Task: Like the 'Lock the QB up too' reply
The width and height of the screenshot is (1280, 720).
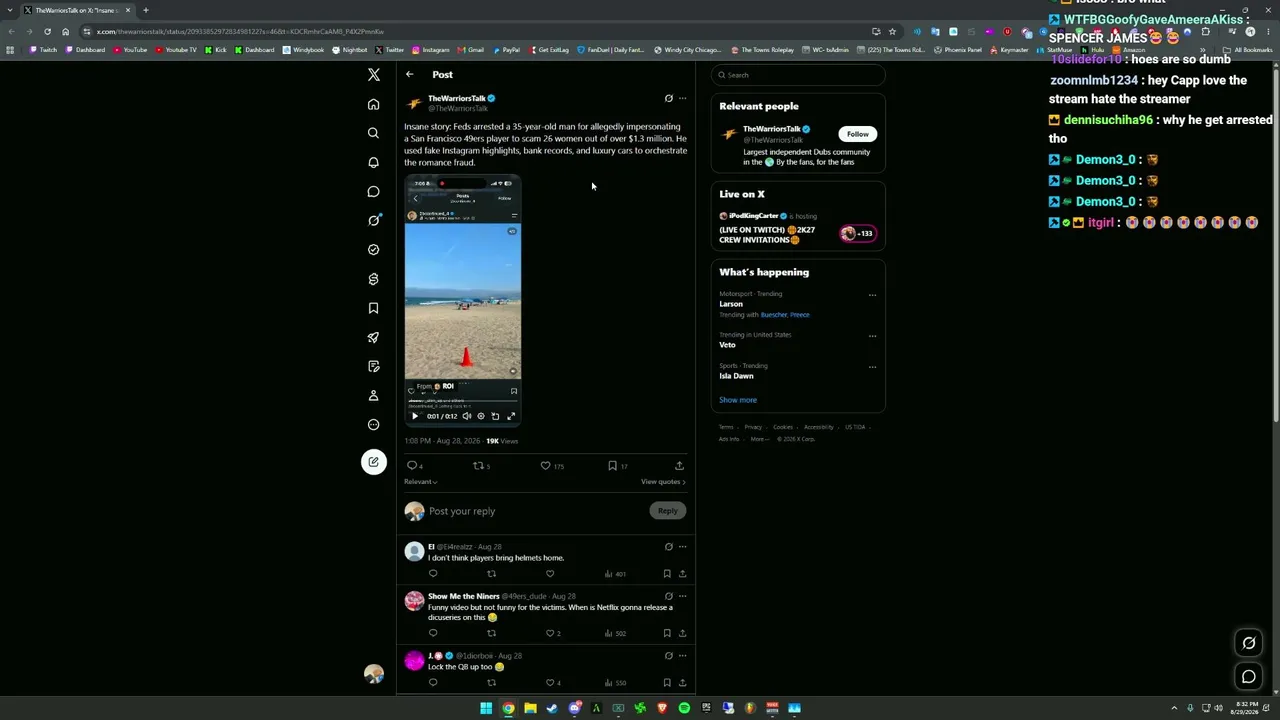Action: 552,683
